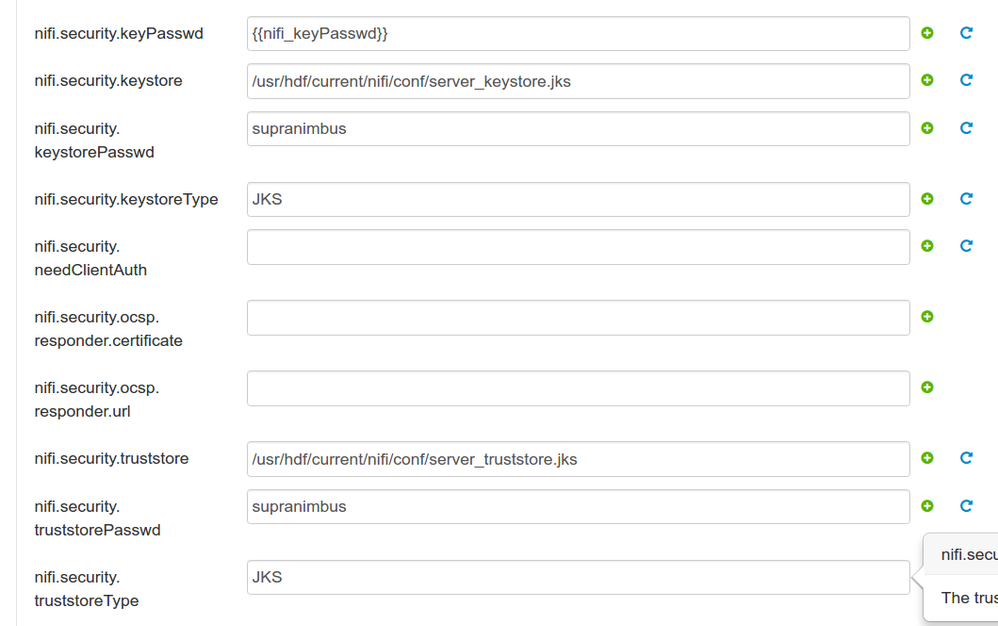Undo changes to nifi.security.truststore path
This screenshot has width=998, height=626.
[966, 458]
